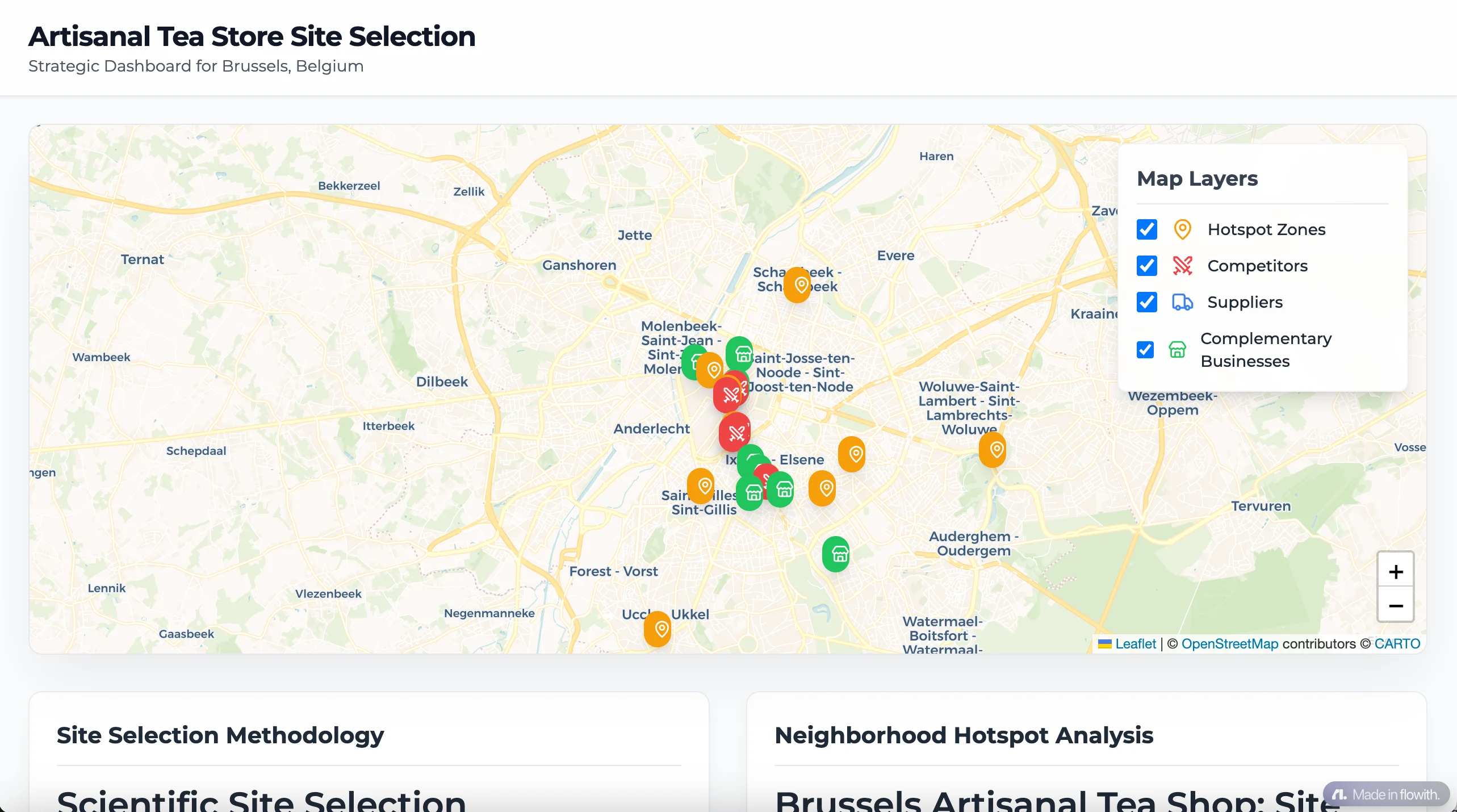
Task: Click the Map Layers panel title
Action: point(1197,178)
